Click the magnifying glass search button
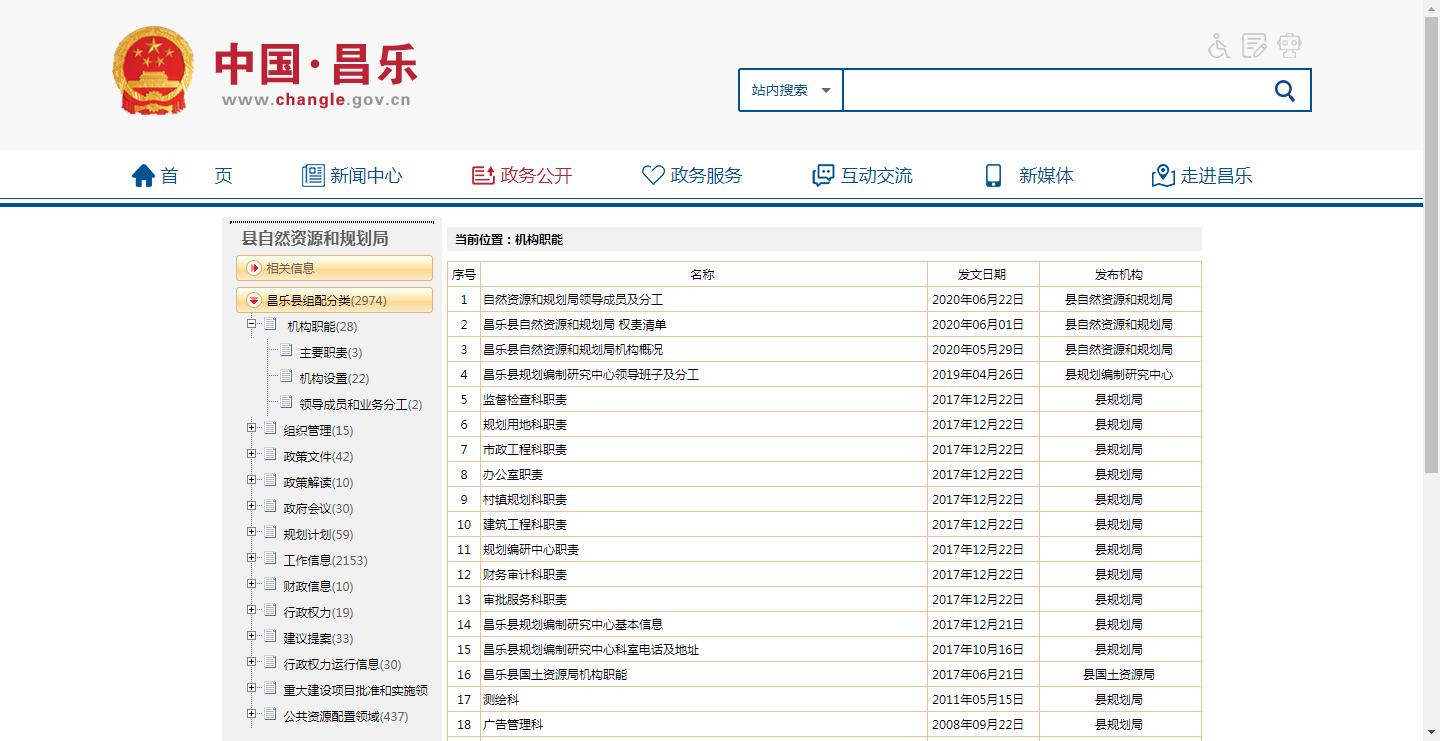The height and width of the screenshot is (741, 1440). [1285, 91]
